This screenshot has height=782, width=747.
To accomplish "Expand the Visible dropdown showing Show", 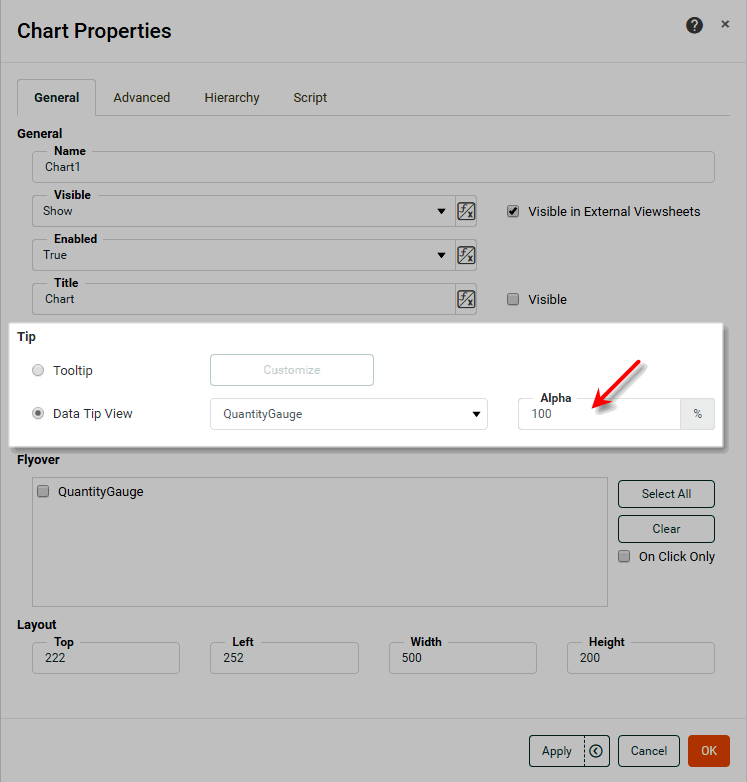I will [x=442, y=211].
